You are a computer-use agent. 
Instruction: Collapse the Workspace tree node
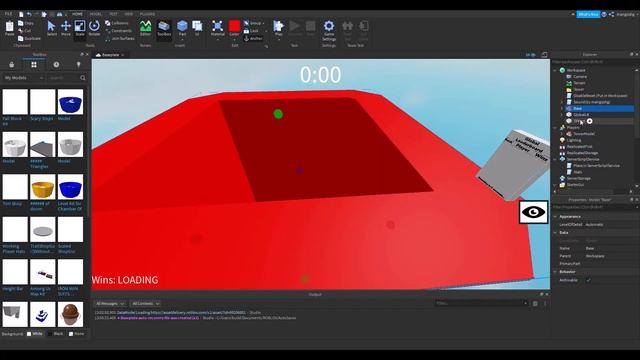[x=555, y=70]
